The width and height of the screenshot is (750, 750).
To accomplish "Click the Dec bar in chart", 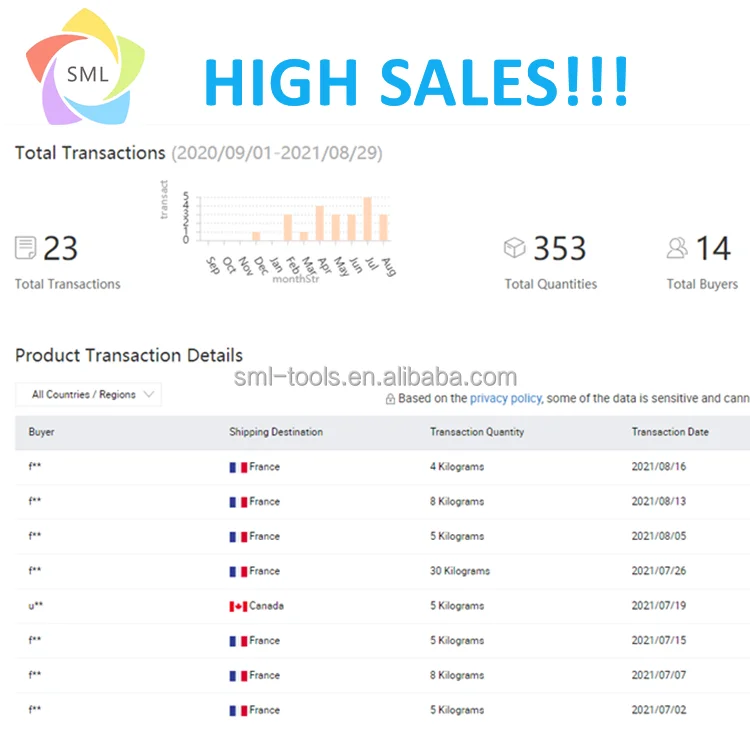I will pyautogui.click(x=256, y=236).
